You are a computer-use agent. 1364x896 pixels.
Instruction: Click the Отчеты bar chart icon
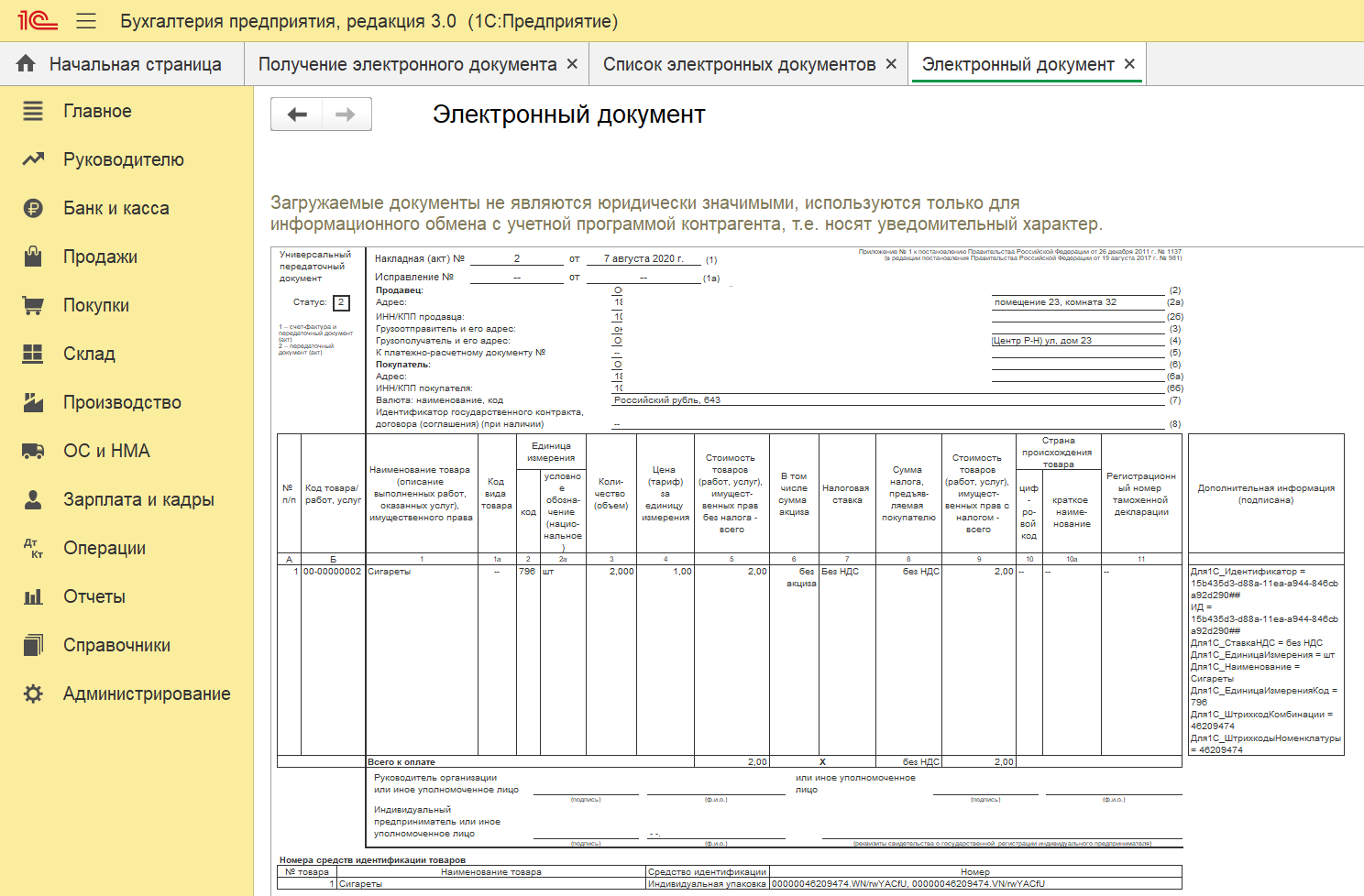coord(33,596)
